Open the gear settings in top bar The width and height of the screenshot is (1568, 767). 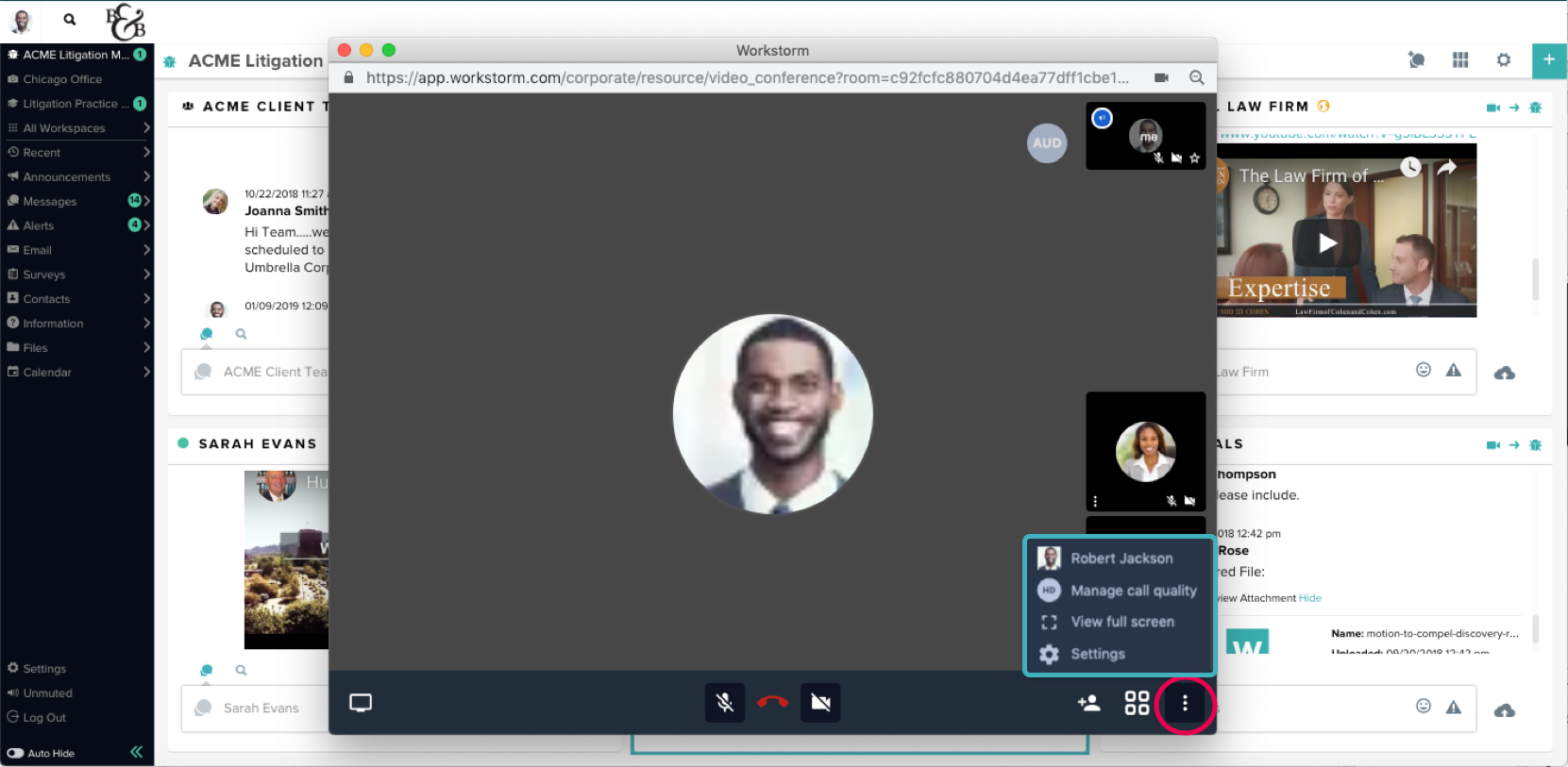tap(1504, 59)
